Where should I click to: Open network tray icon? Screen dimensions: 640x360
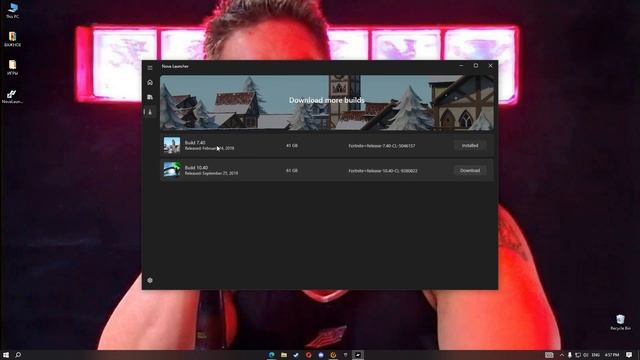click(x=578, y=355)
